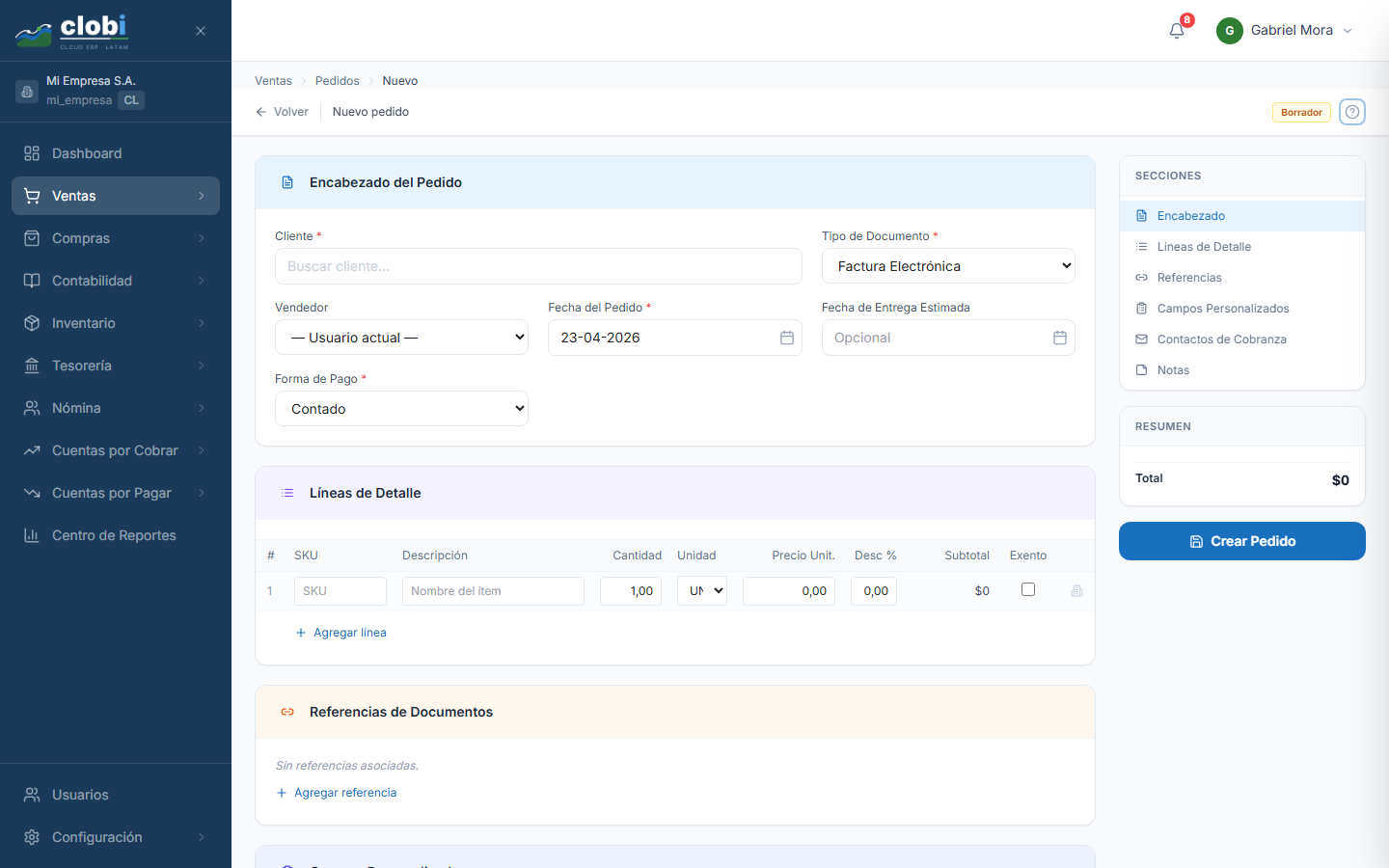Delete line 1 with the trash icon

coord(1077,591)
